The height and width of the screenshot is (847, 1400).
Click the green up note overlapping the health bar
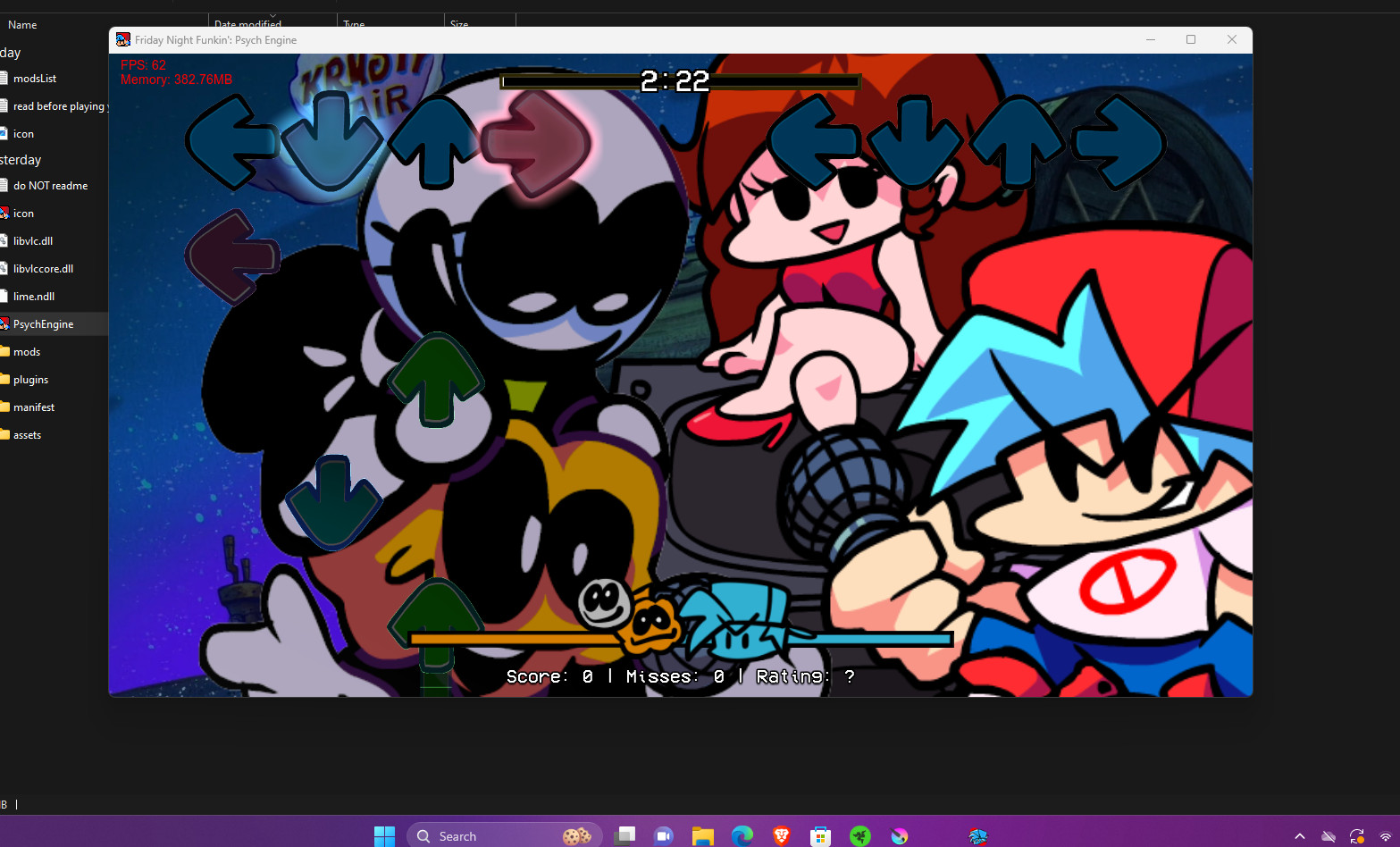click(435, 634)
